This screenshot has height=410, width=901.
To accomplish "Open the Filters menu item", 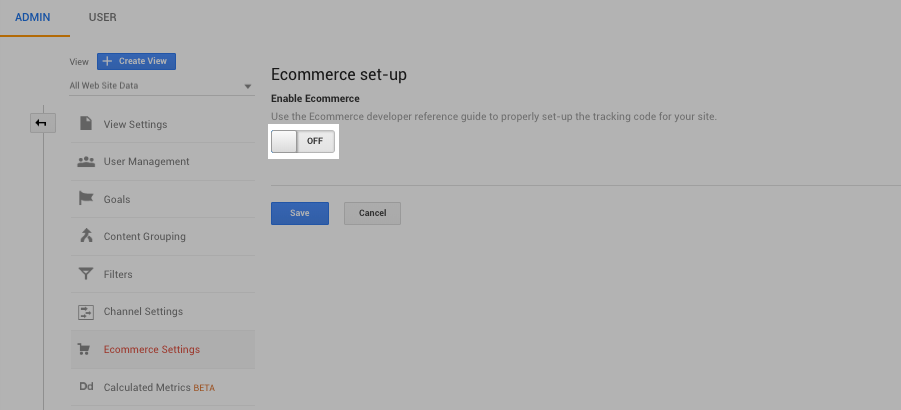I will click(x=118, y=274).
